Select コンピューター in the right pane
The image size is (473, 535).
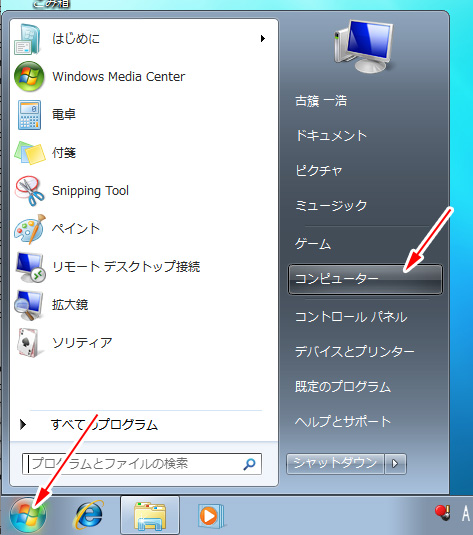365,279
